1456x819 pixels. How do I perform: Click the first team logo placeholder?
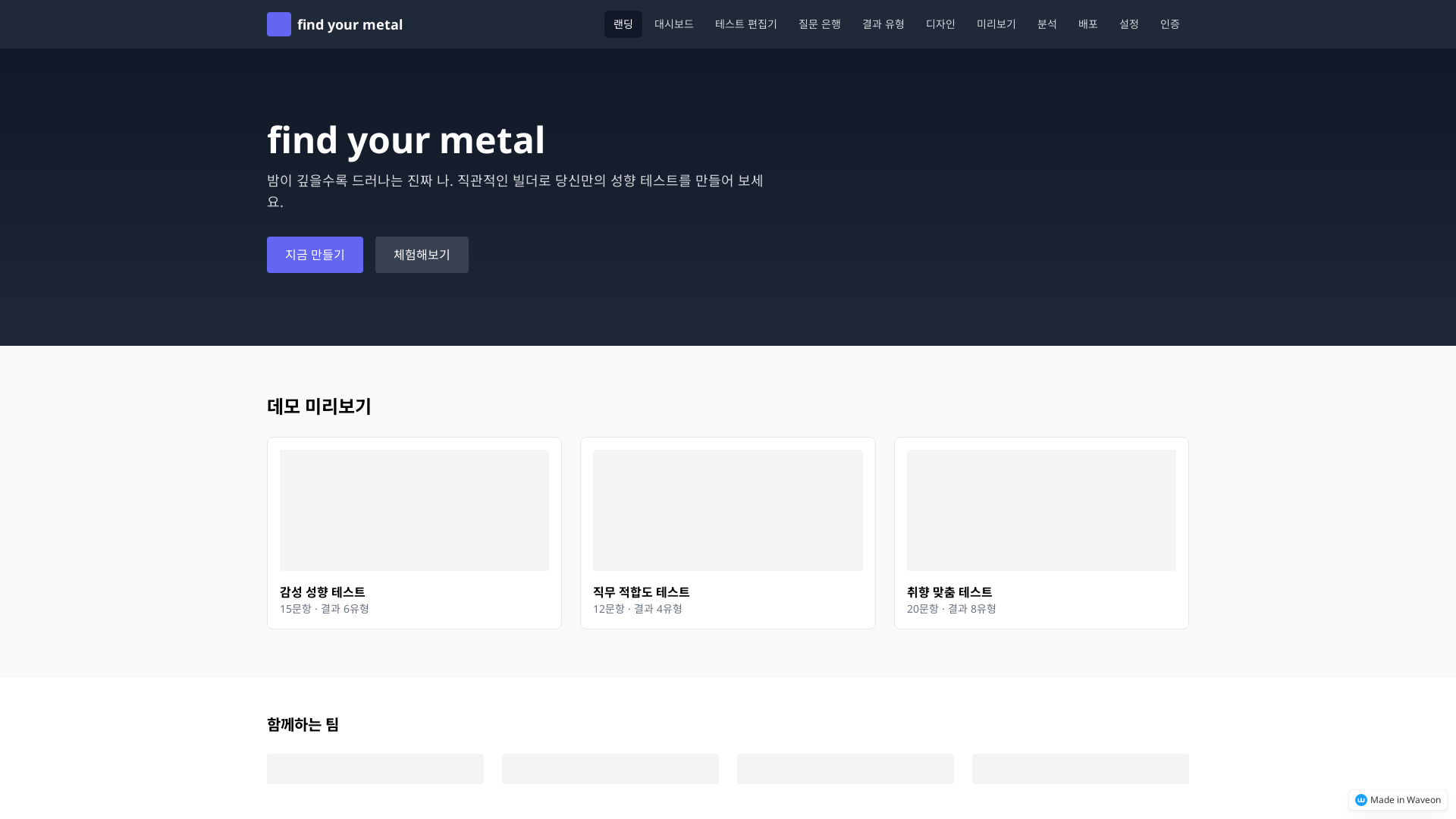click(375, 768)
